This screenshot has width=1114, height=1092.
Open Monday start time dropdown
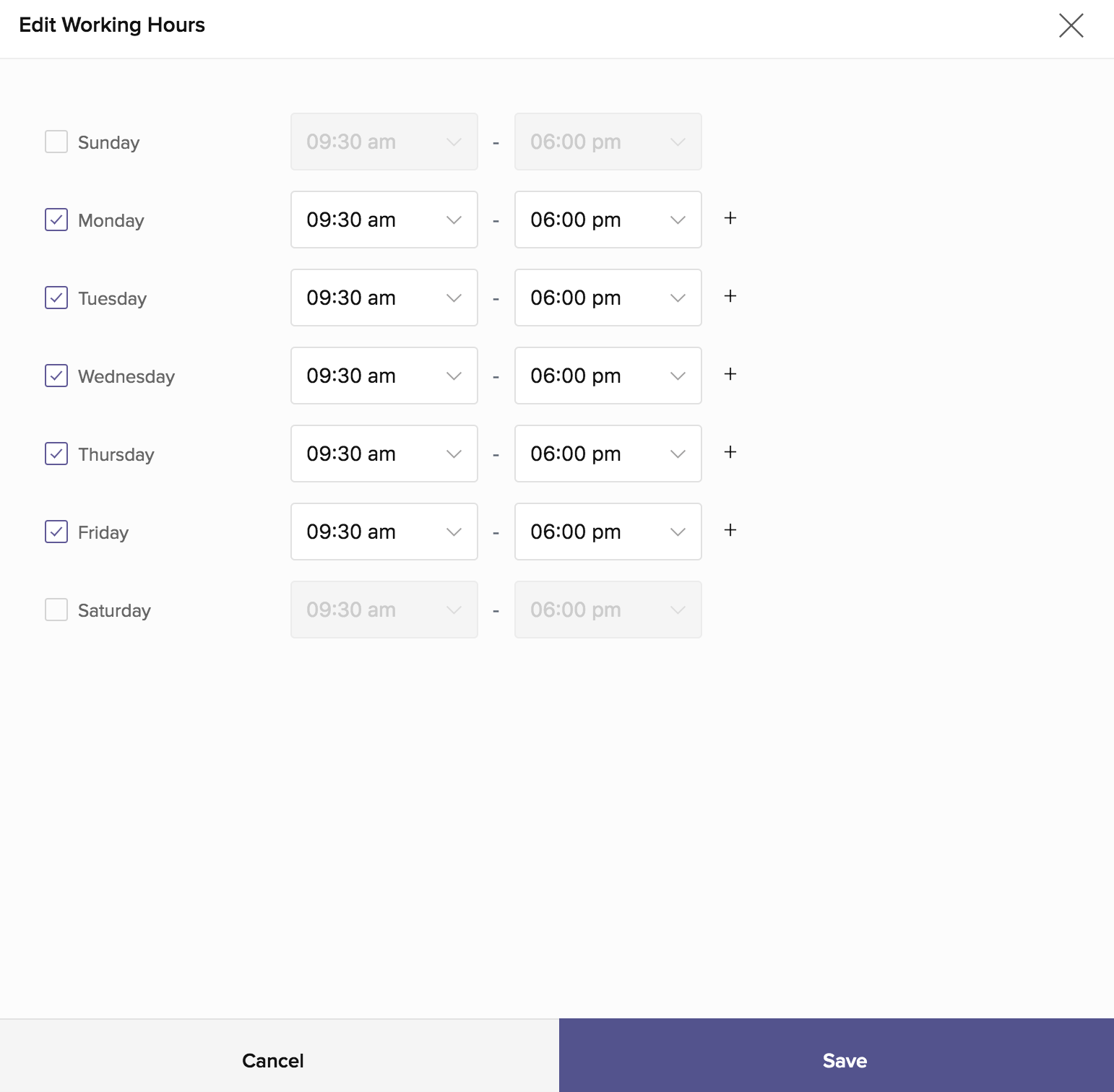pos(384,220)
